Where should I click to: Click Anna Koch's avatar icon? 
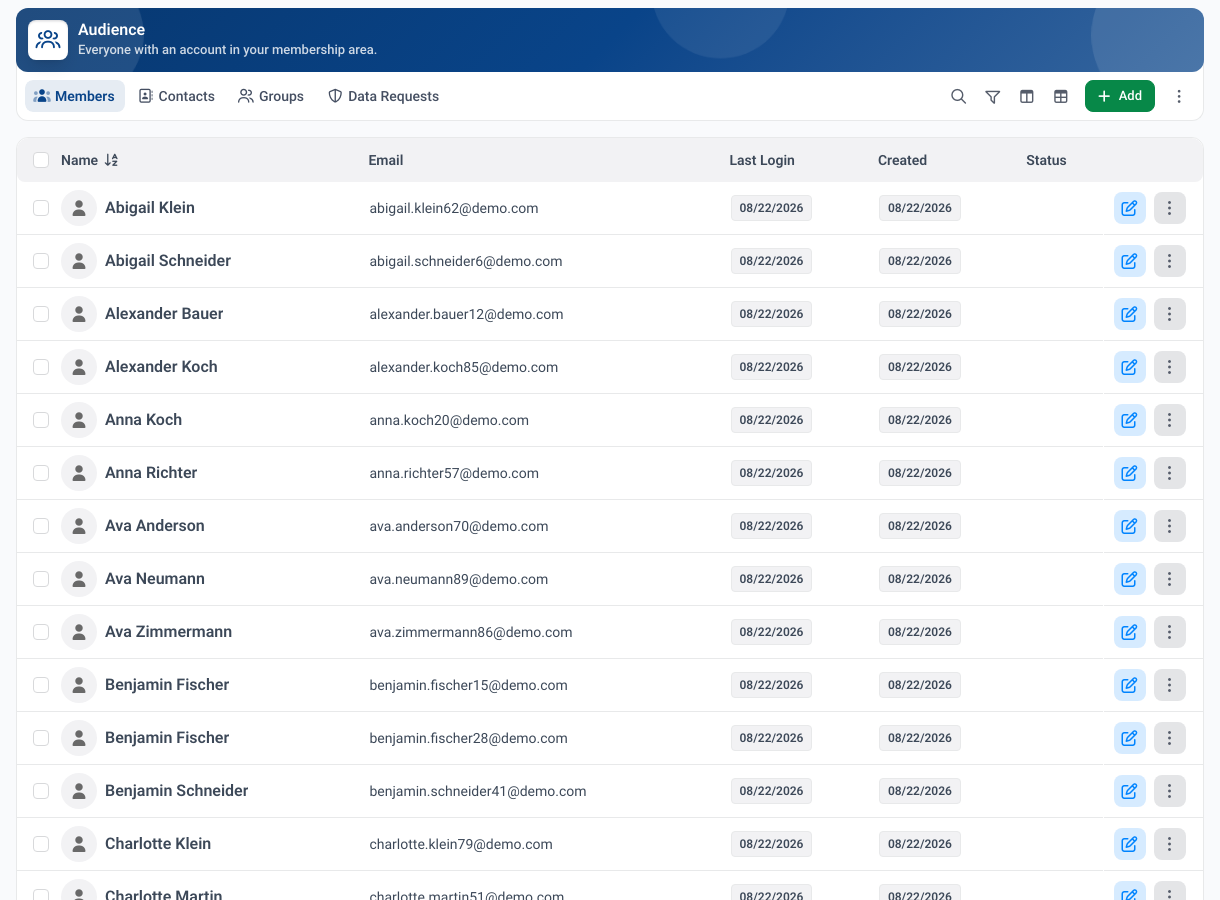point(79,420)
